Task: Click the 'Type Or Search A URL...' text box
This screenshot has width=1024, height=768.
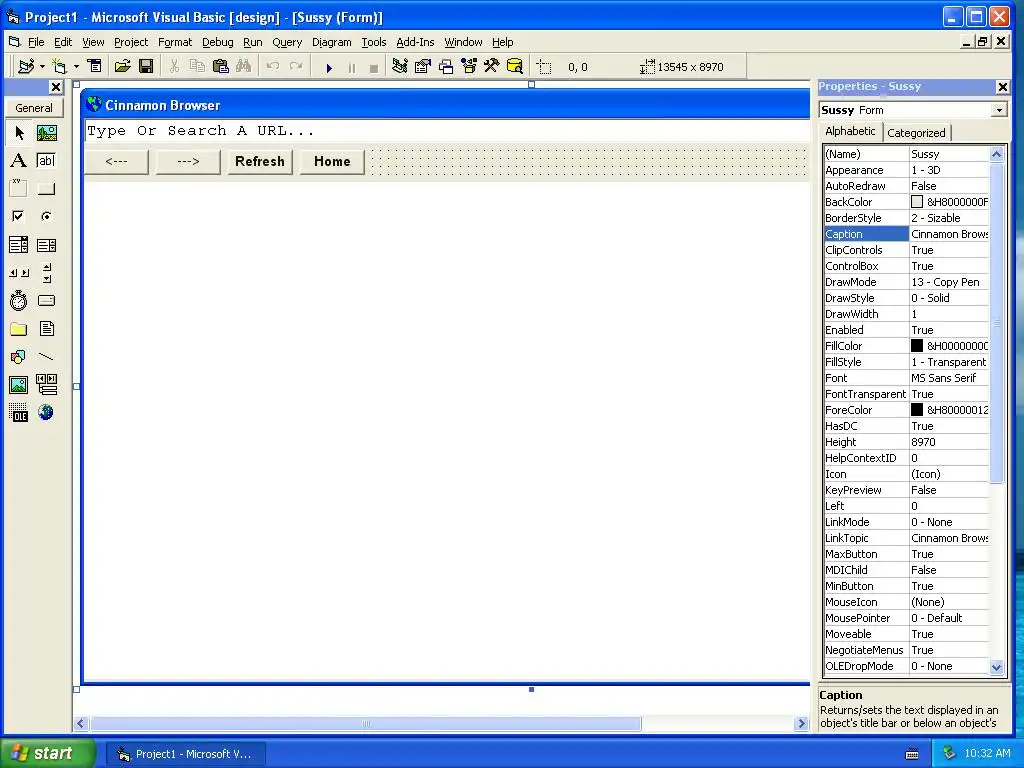Action: [447, 131]
